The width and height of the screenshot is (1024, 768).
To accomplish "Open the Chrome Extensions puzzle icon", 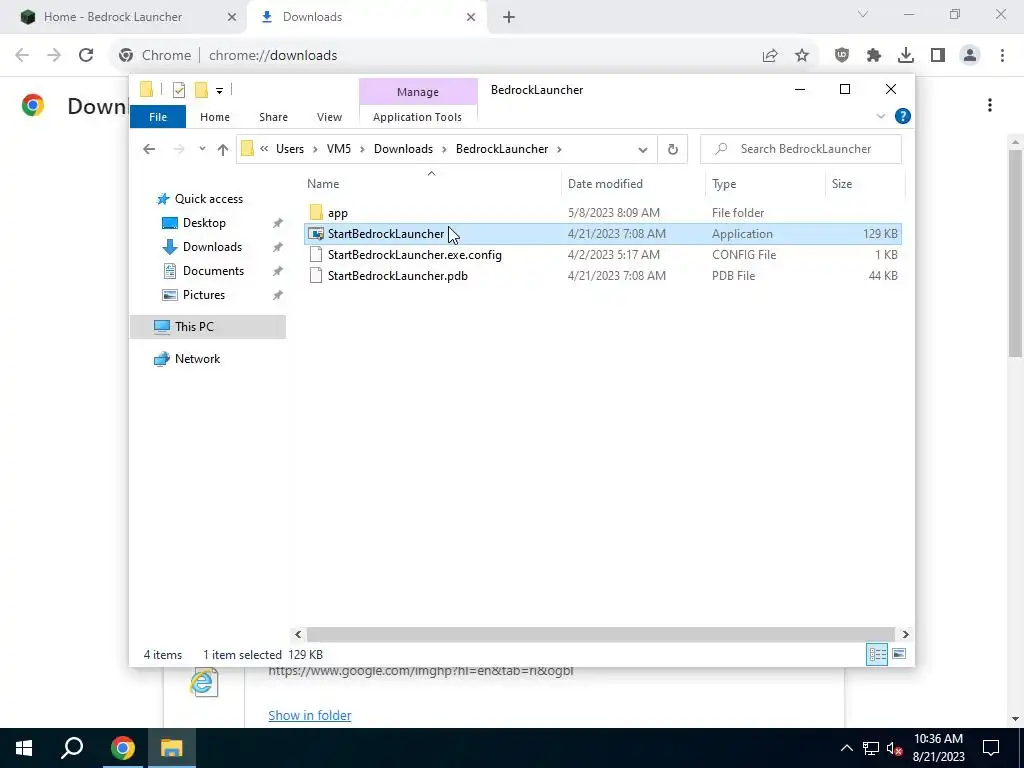I will [874, 56].
